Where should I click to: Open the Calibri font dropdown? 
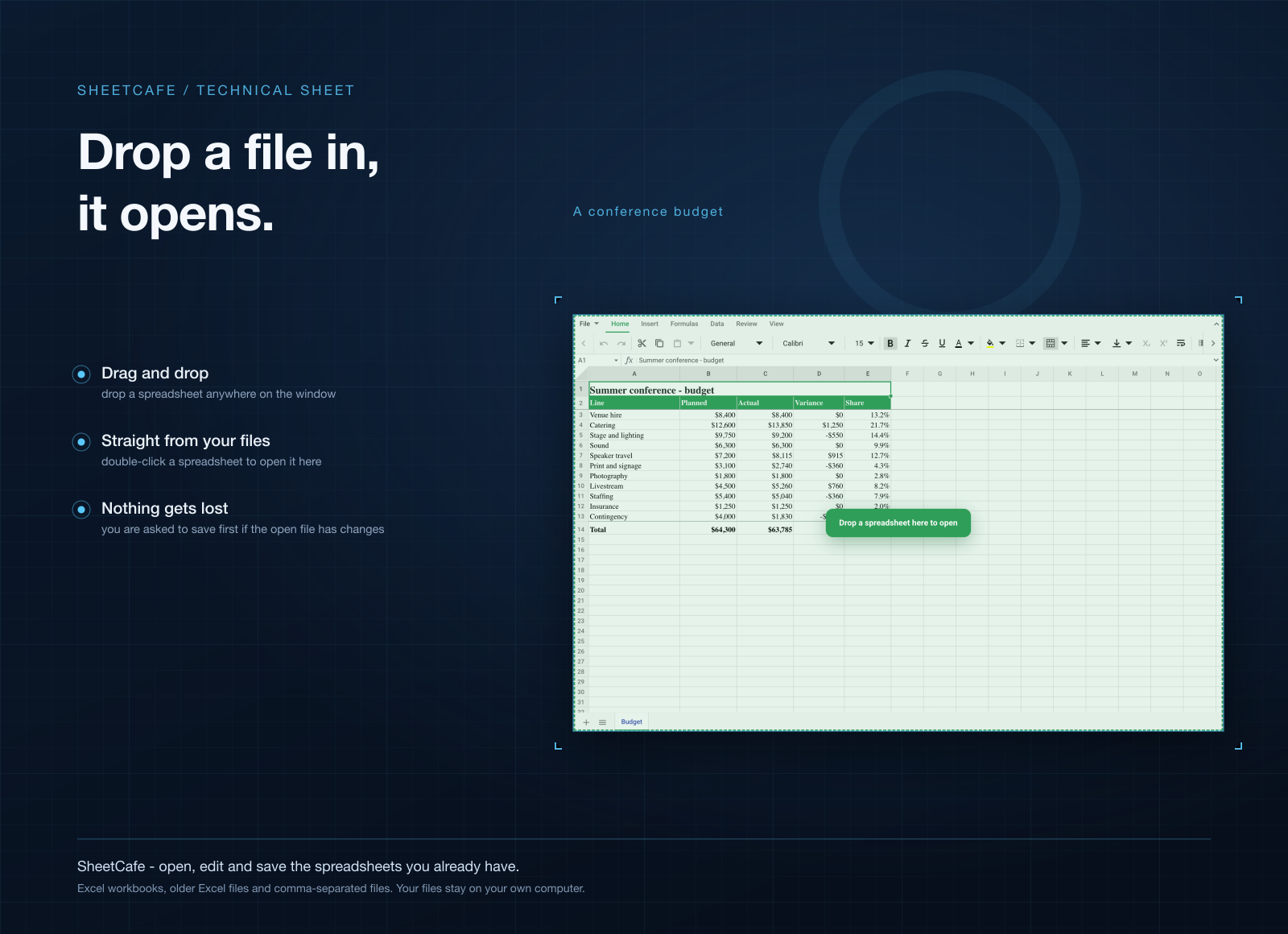pos(808,344)
